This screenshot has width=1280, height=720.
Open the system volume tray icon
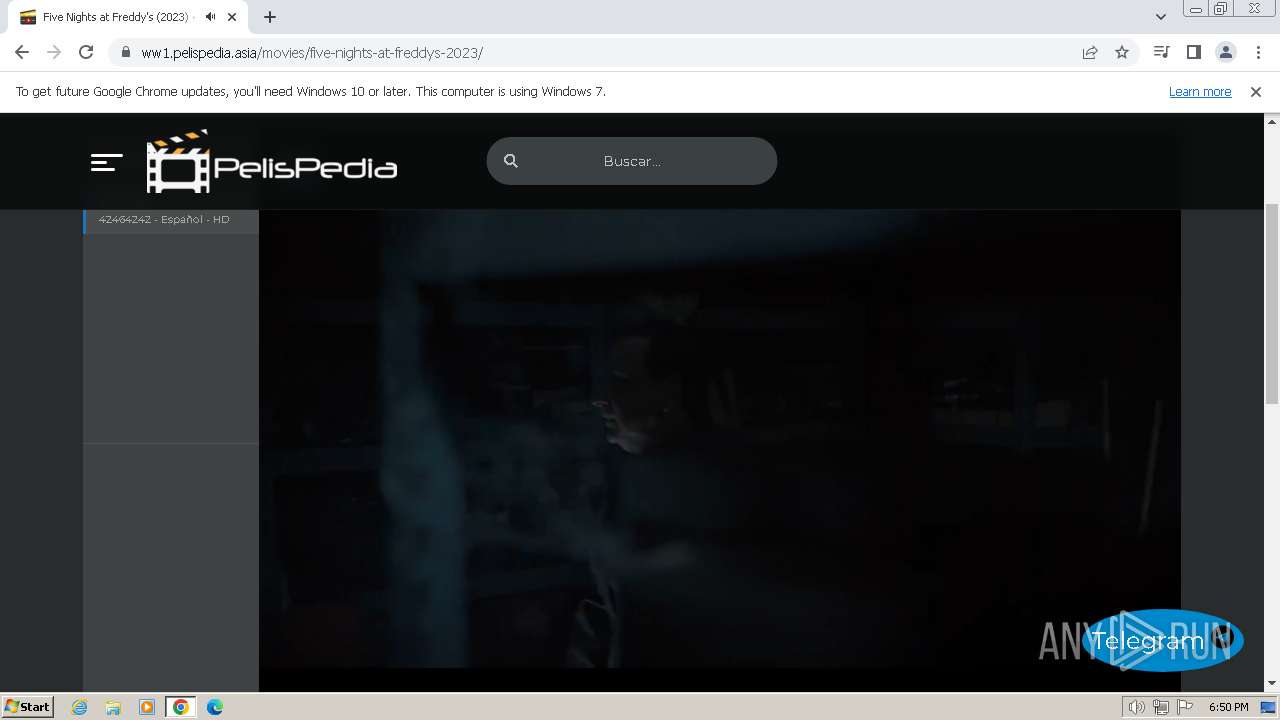tap(1136, 707)
